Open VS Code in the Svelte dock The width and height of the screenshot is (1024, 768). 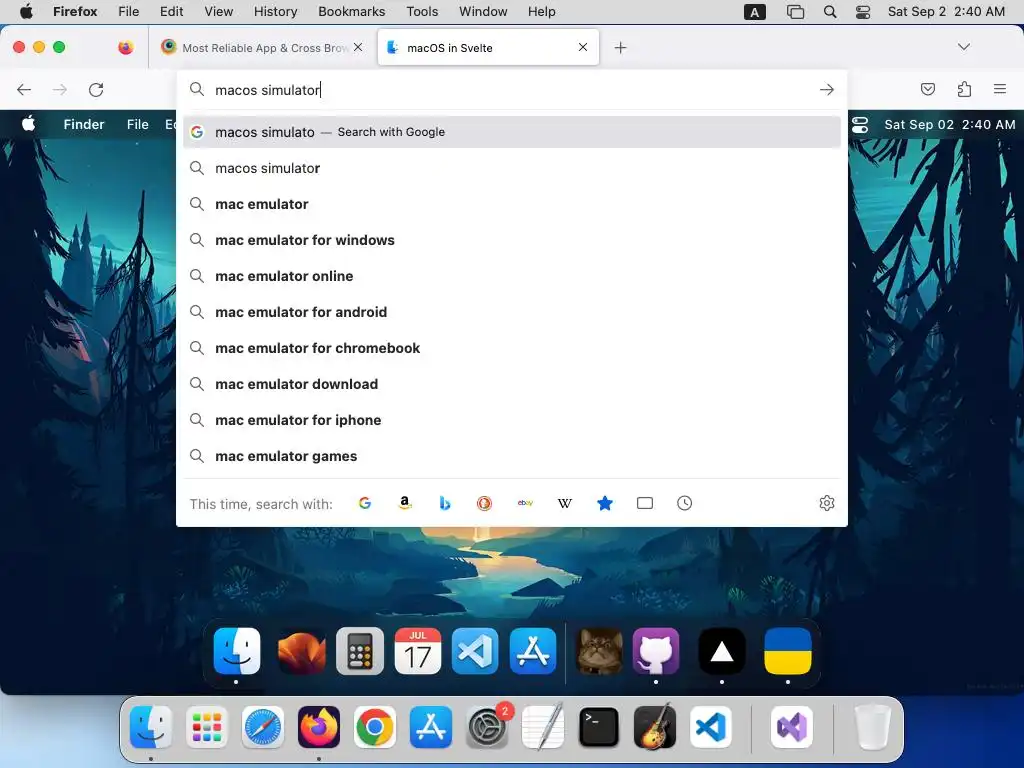click(x=475, y=651)
